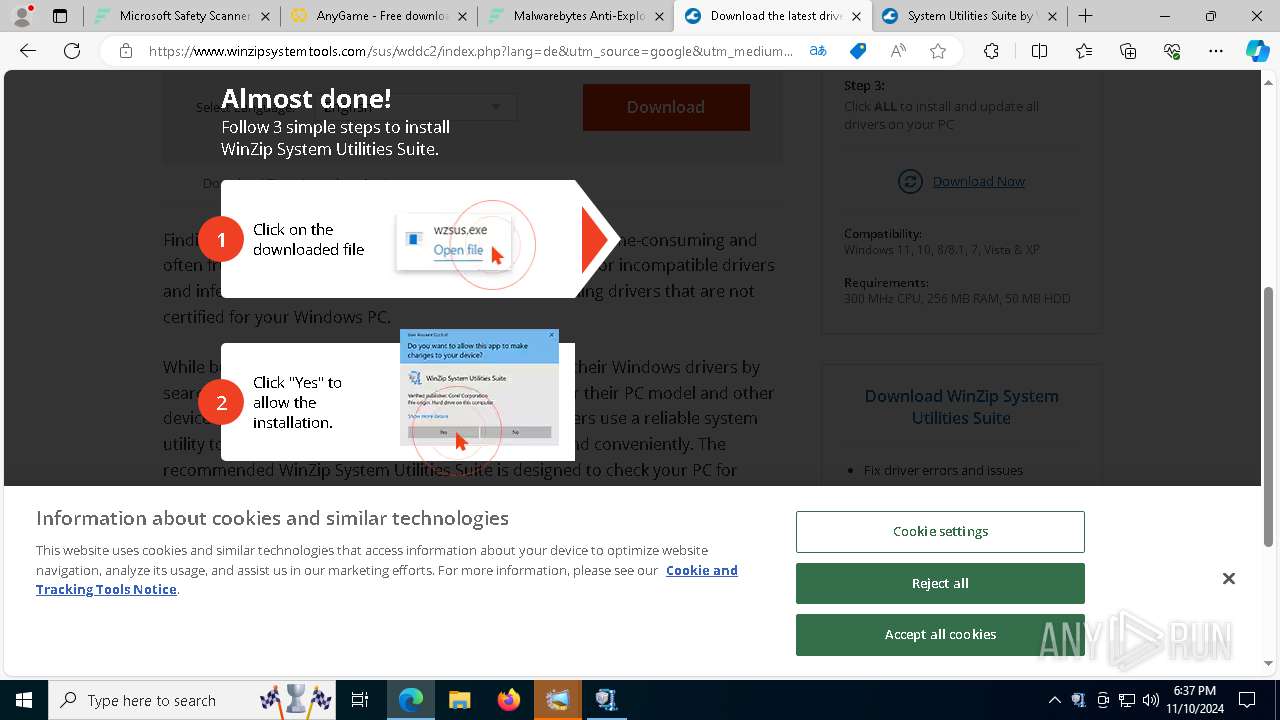Image resolution: width=1280 pixels, height=720 pixels.
Task: Open the WinZip utilities taskbar icon
Action: [x=607, y=700]
